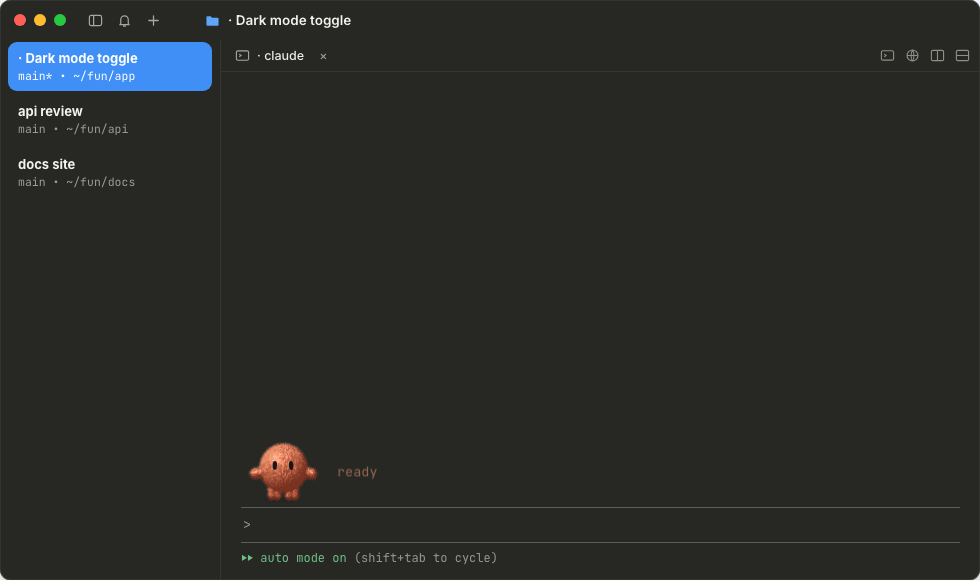
Task: Close the claude tab
Action: [x=323, y=56]
